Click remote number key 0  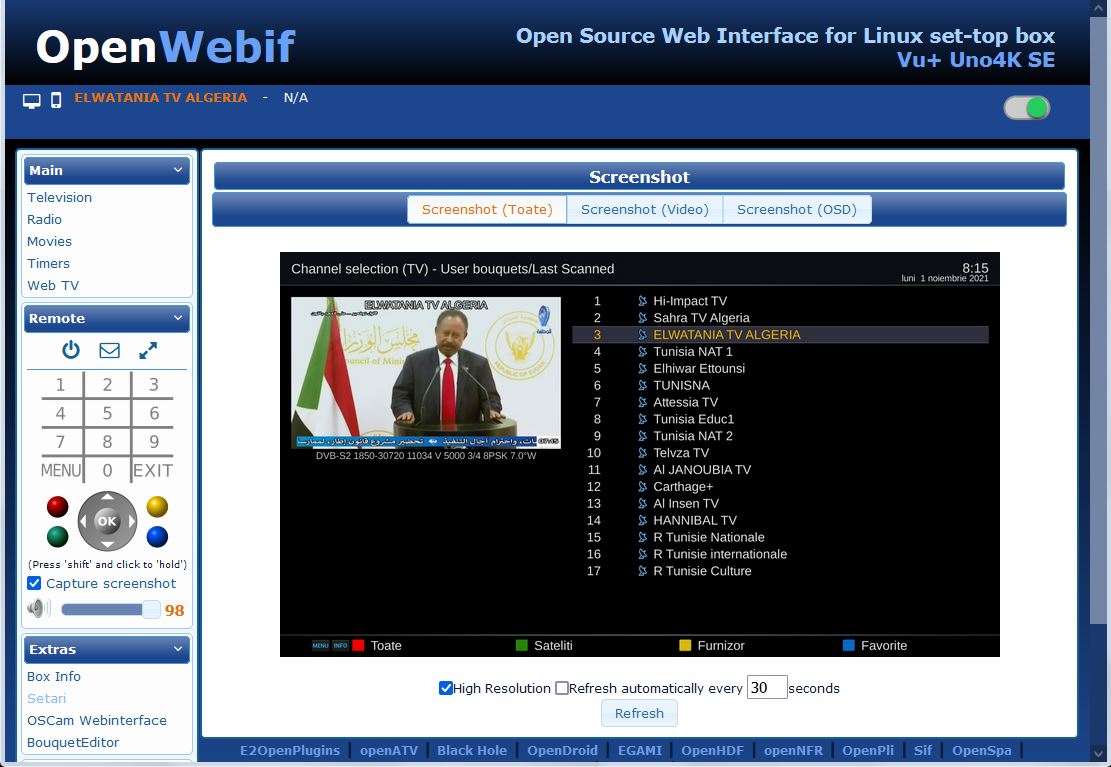pyautogui.click(x=107, y=470)
